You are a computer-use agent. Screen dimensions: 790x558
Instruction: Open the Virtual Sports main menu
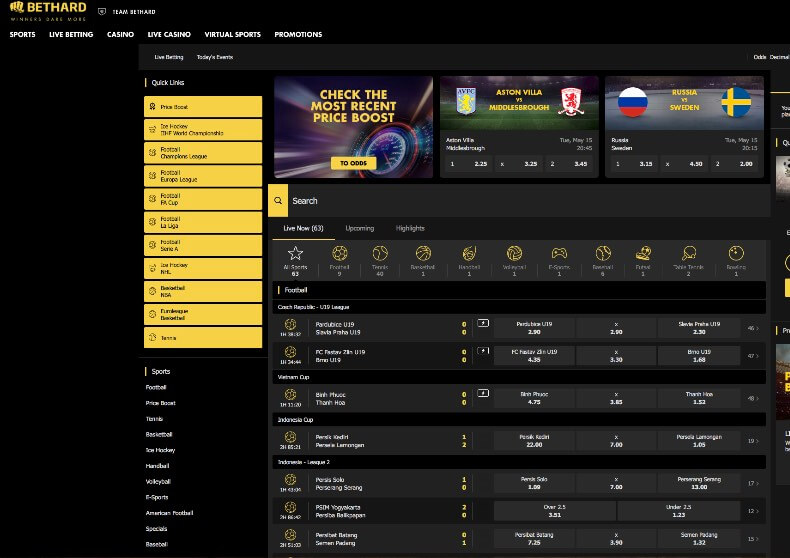(232, 34)
